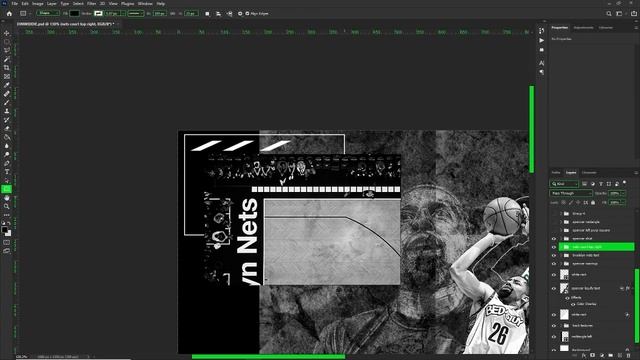Click the add layer mask icon
This screenshot has height=360, width=640.
coord(592,356)
